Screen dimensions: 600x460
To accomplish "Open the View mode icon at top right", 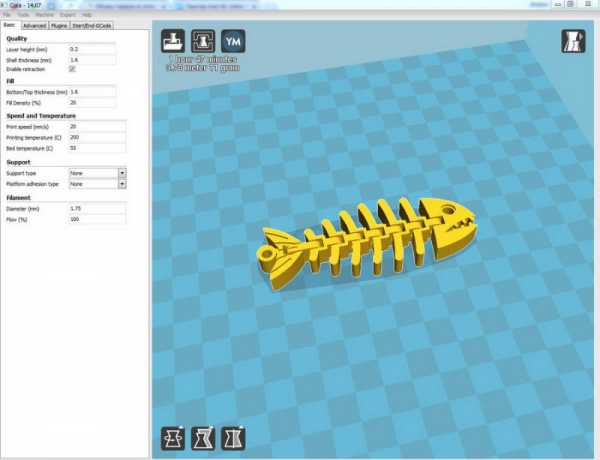I will coord(573,42).
